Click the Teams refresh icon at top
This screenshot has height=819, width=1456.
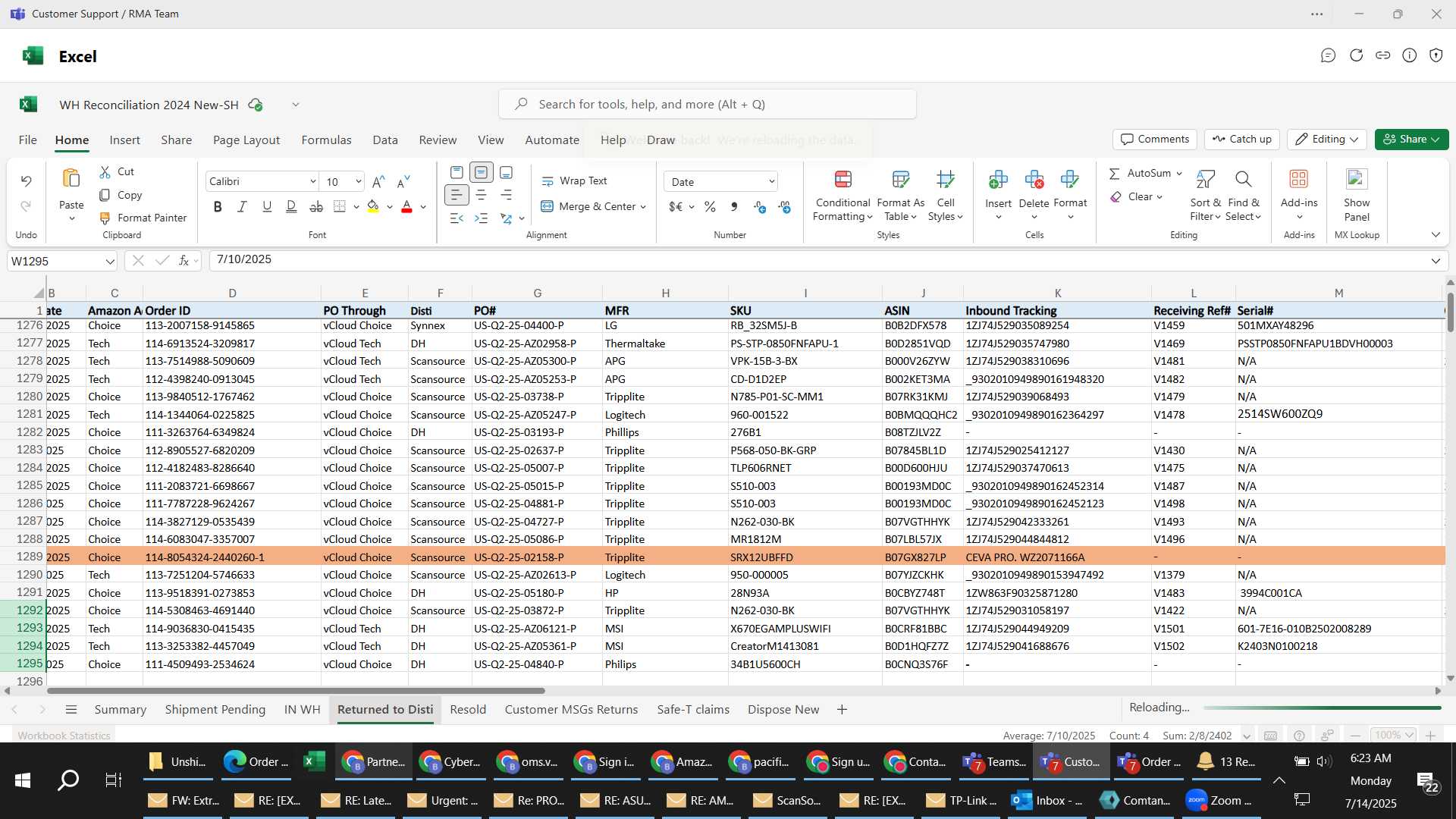[1356, 55]
